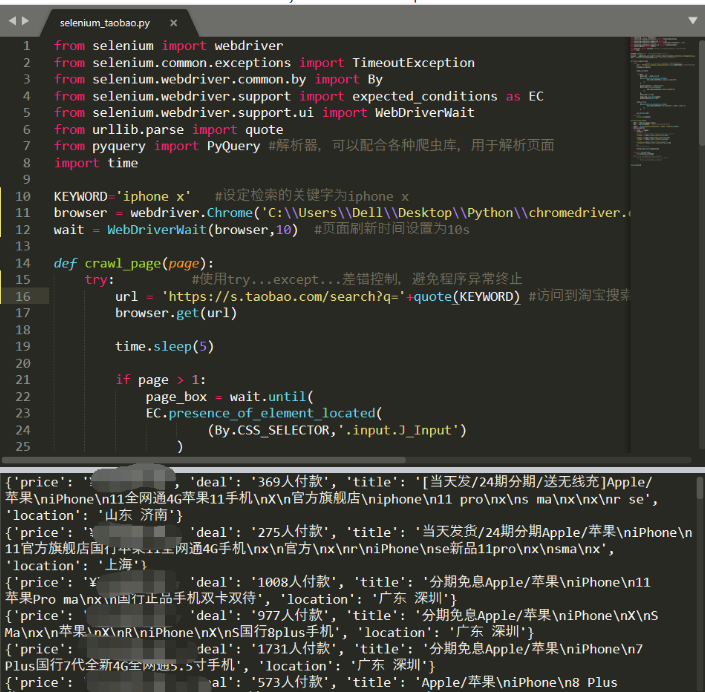Click 'import time' on line 8
This screenshot has width=705, height=692.
tap(96, 163)
